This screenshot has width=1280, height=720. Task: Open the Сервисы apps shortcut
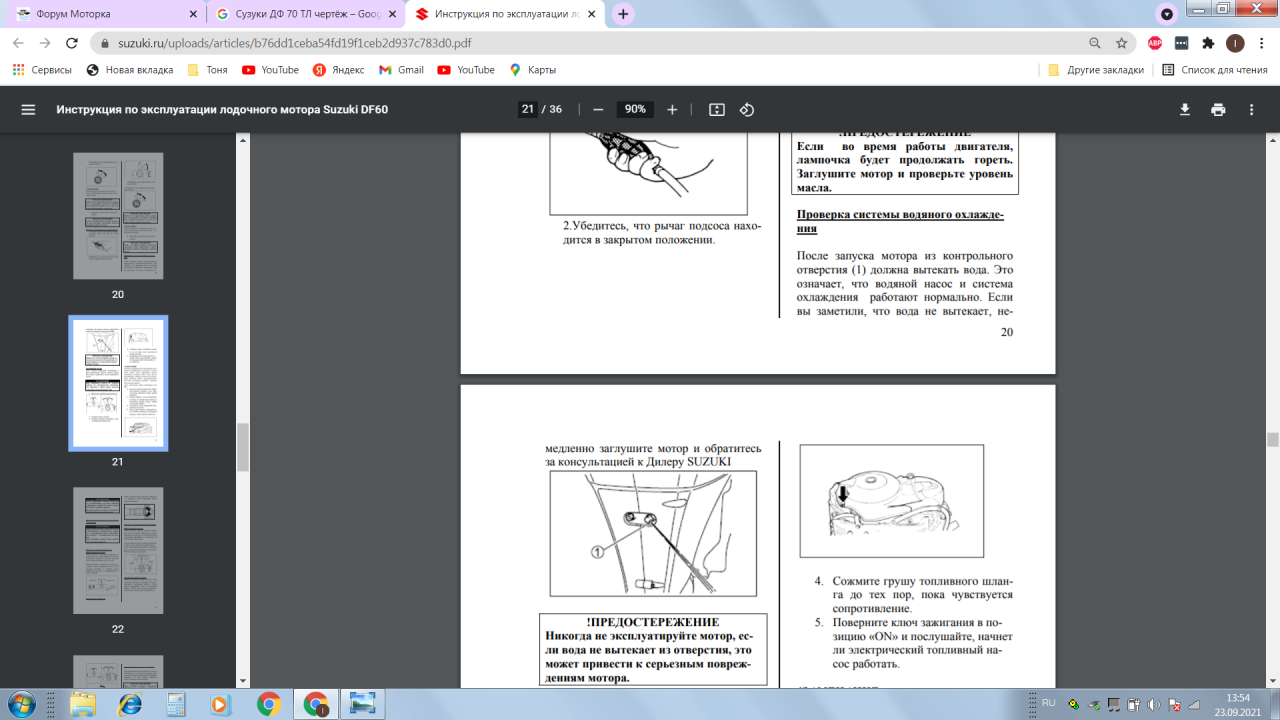click(x=42, y=70)
